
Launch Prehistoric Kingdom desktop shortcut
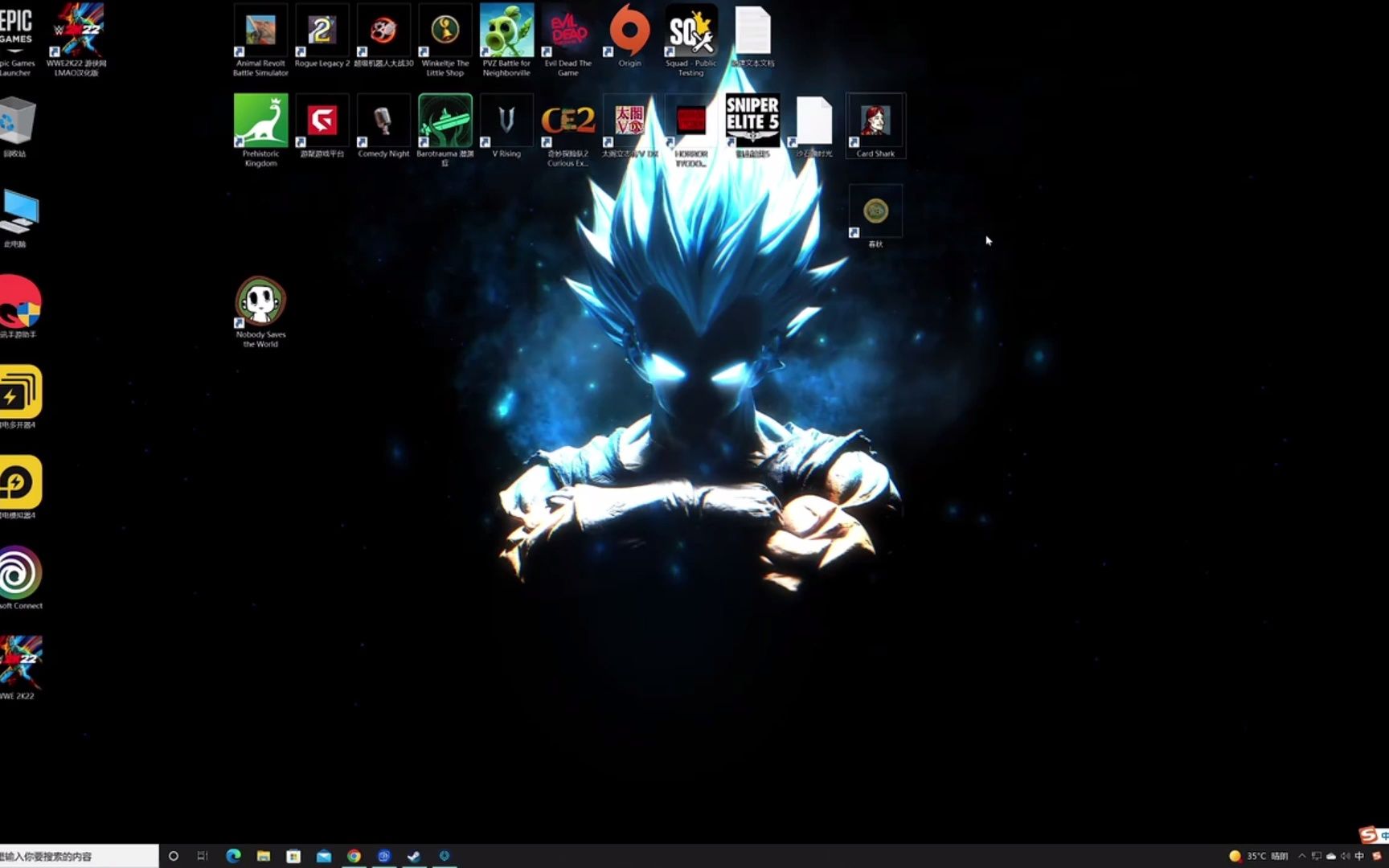pos(260,129)
